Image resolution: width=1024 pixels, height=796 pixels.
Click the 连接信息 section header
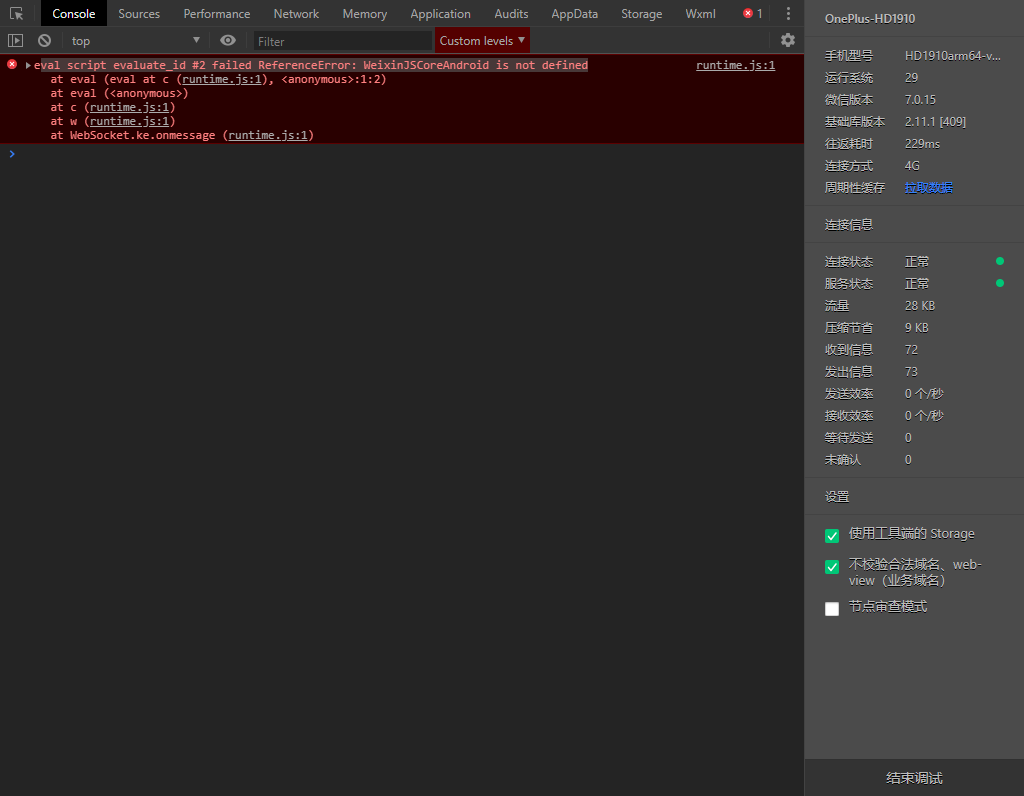pos(848,225)
